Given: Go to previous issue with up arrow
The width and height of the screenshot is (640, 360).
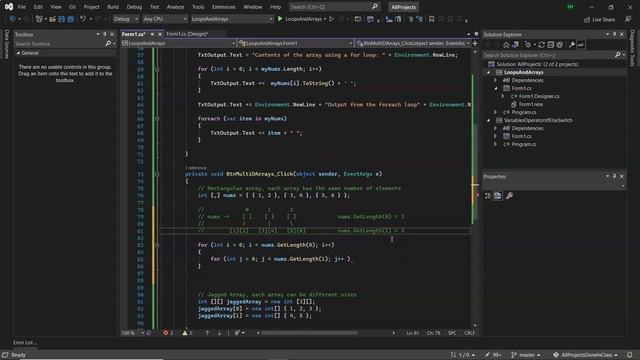Looking at the screenshot, I should [207, 333].
